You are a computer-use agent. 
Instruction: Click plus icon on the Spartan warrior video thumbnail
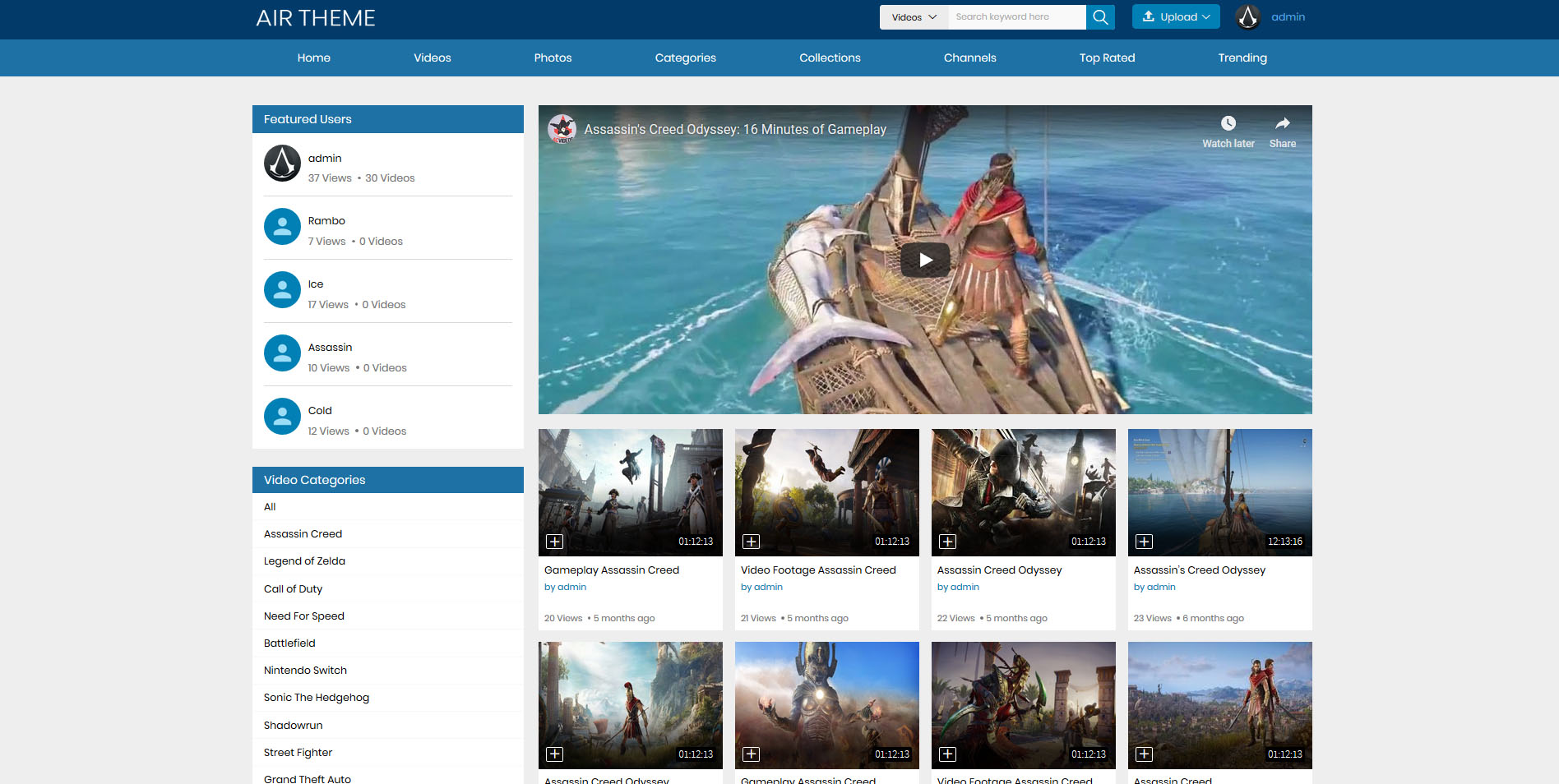point(555,754)
